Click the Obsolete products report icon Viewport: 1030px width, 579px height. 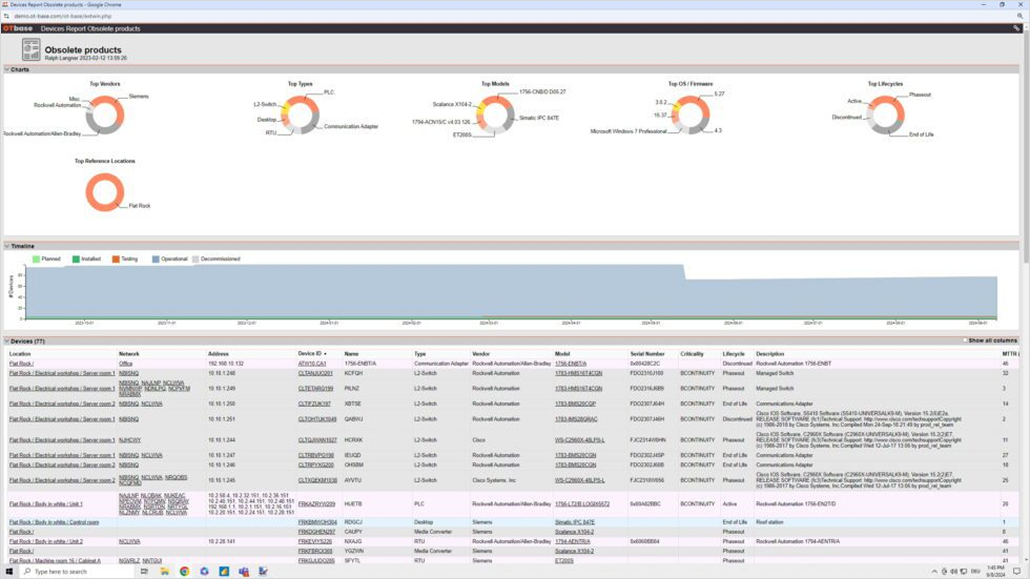(x=31, y=50)
